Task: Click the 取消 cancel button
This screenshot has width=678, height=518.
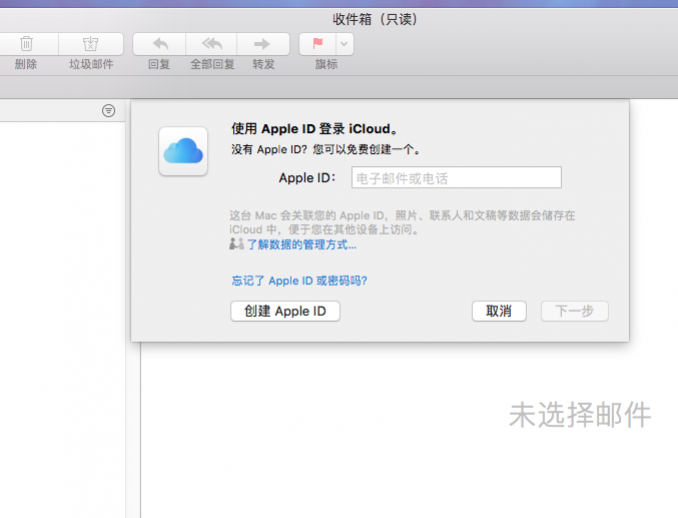Action: pos(499,311)
